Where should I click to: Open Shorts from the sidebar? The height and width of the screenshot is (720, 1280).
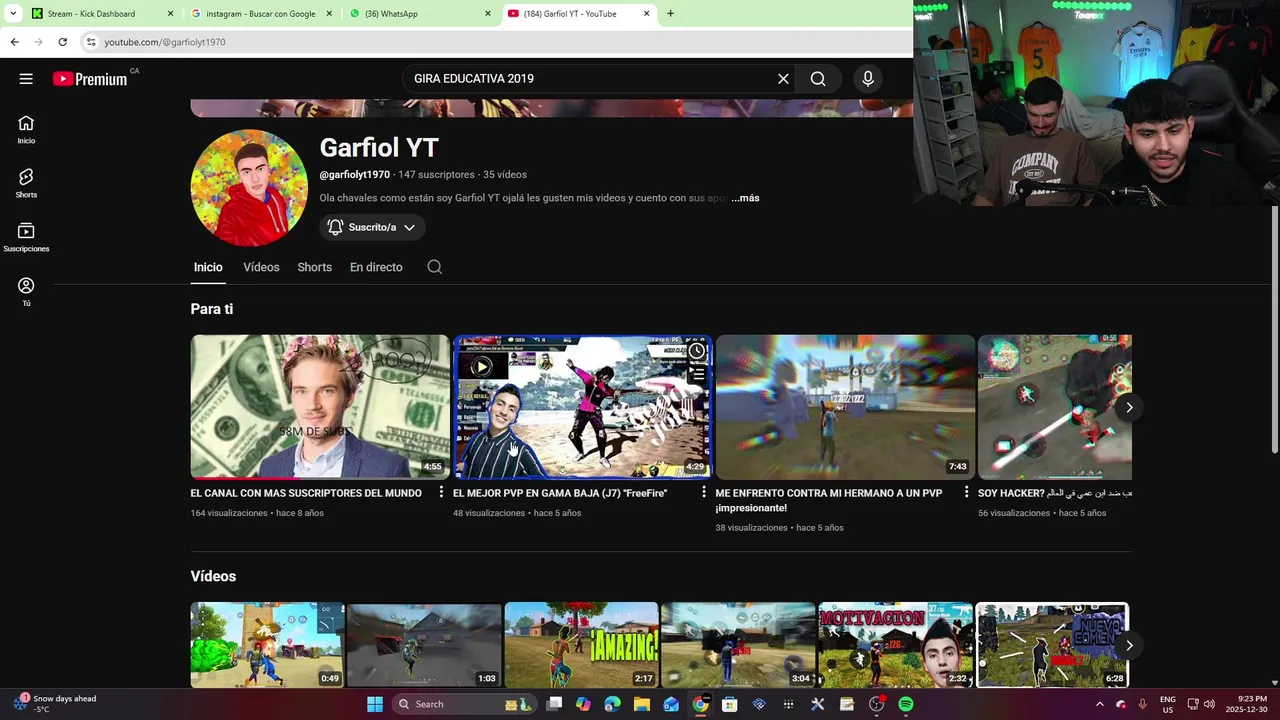click(26, 183)
